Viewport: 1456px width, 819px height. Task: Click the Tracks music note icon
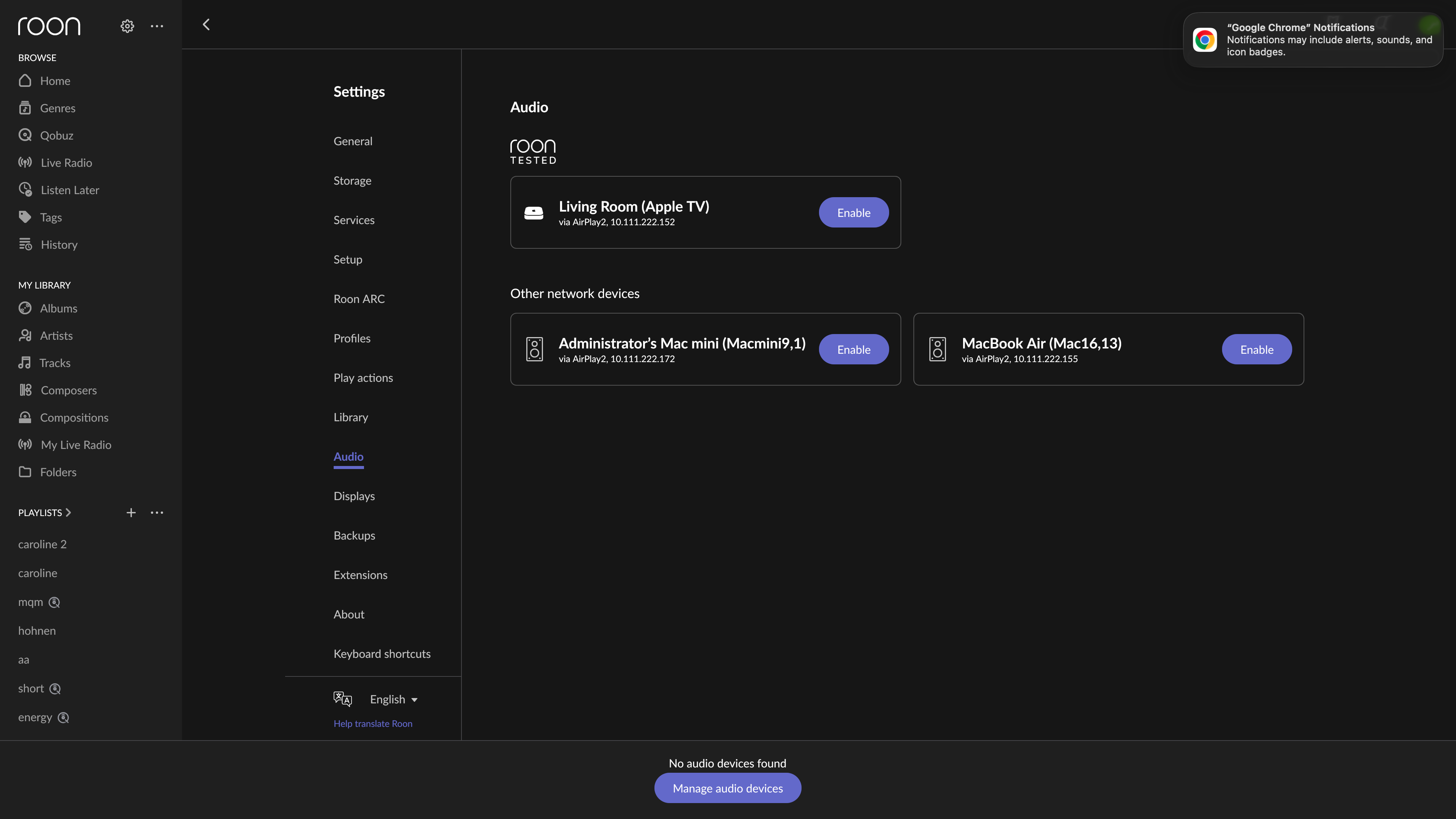tap(24, 363)
